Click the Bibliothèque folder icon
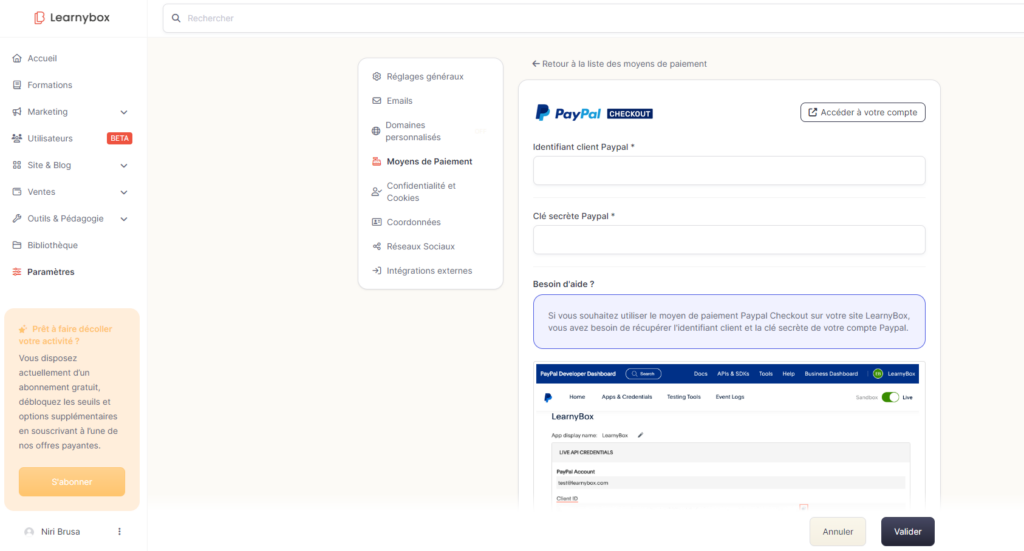 (x=17, y=245)
